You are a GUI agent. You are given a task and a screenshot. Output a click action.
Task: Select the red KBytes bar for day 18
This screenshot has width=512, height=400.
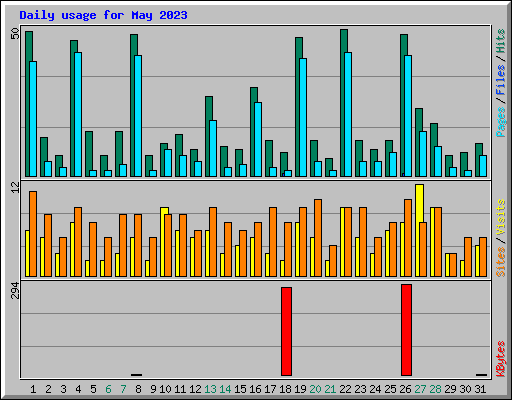tap(286, 331)
